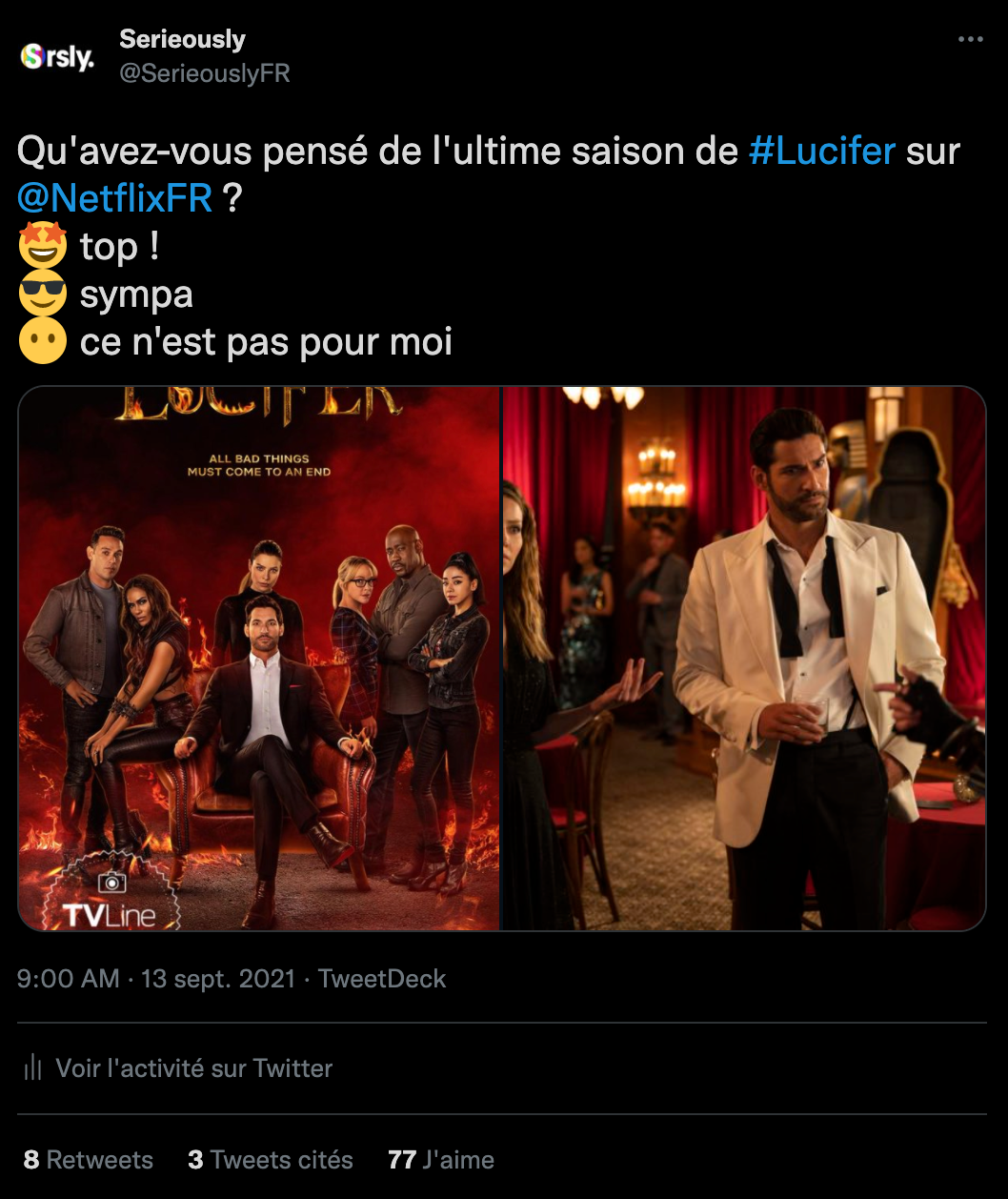
Task: Click the star-eyes emoji next to top
Action: pos(43,246)
